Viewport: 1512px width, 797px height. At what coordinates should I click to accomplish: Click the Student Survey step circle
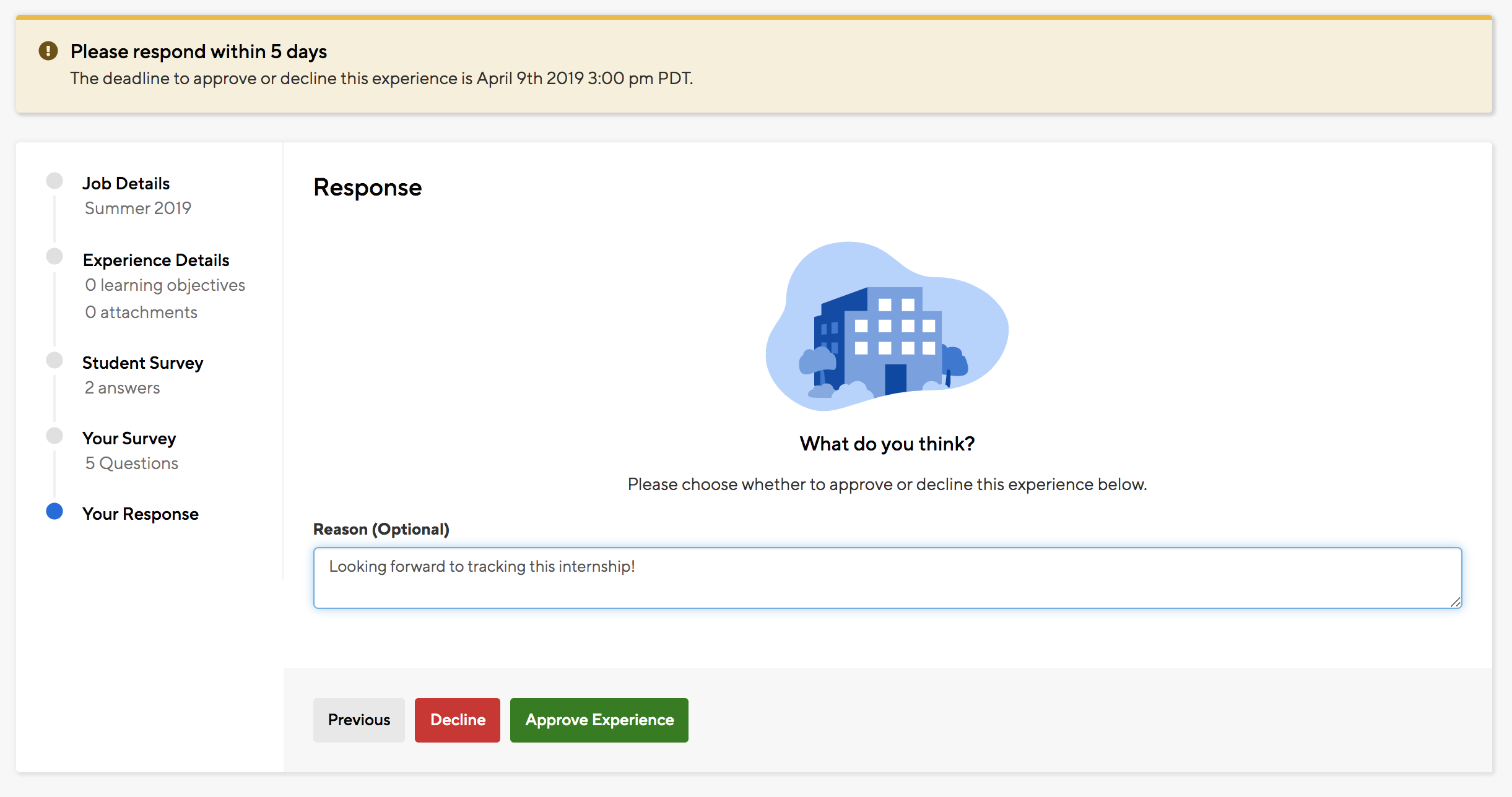coord(54,360)
